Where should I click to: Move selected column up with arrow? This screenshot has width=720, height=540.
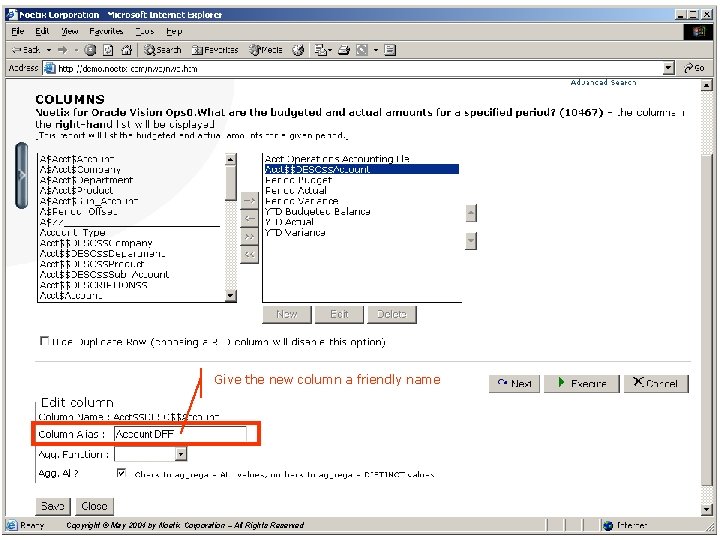[471, 213]
